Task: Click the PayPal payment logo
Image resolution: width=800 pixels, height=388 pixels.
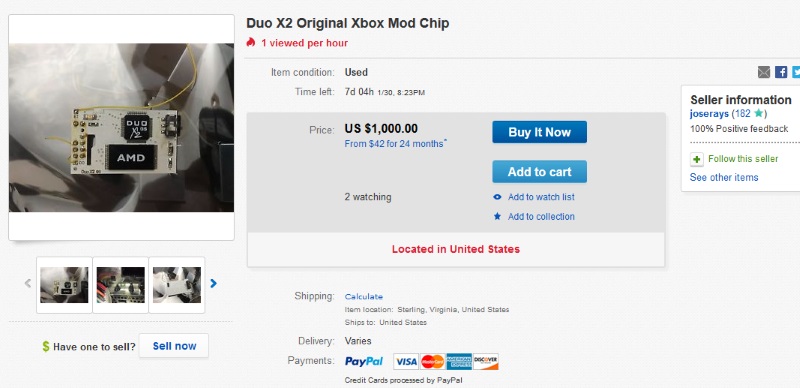Action: pos(364,361)
